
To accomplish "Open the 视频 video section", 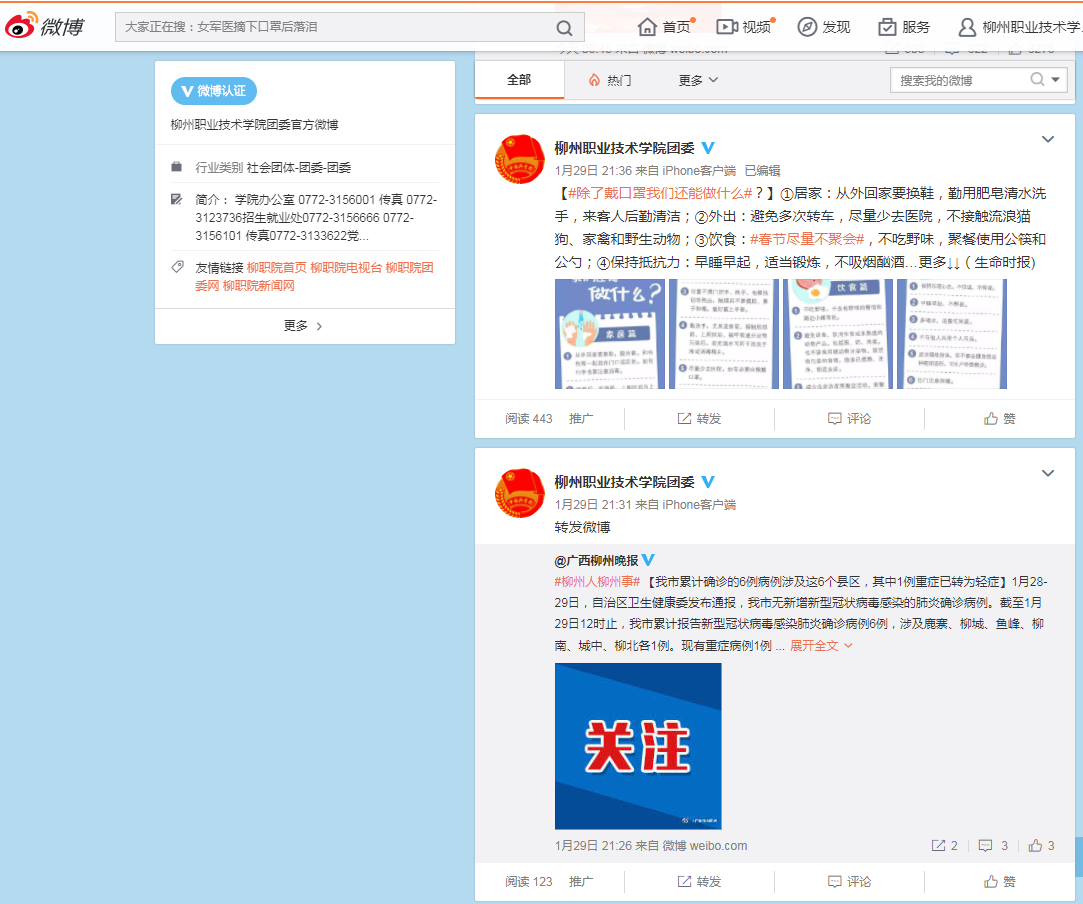I will (x=727, y=27).
